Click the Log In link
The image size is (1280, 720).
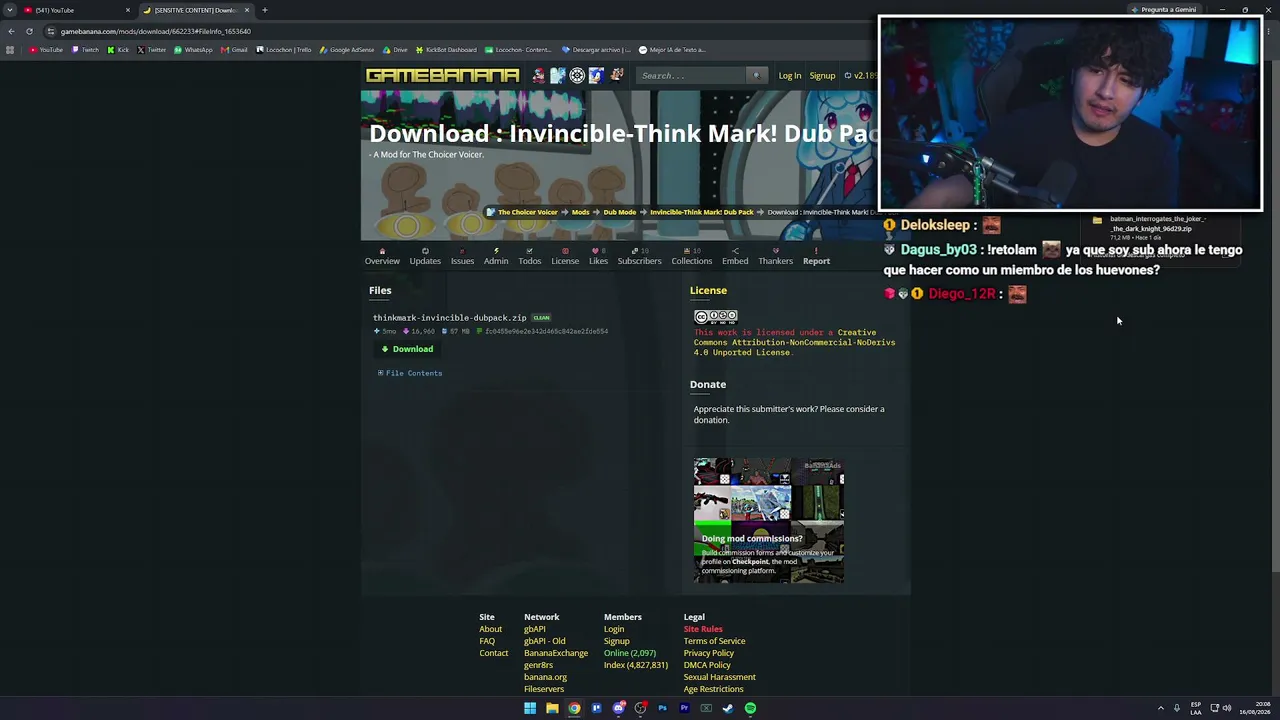click(790, 75)
